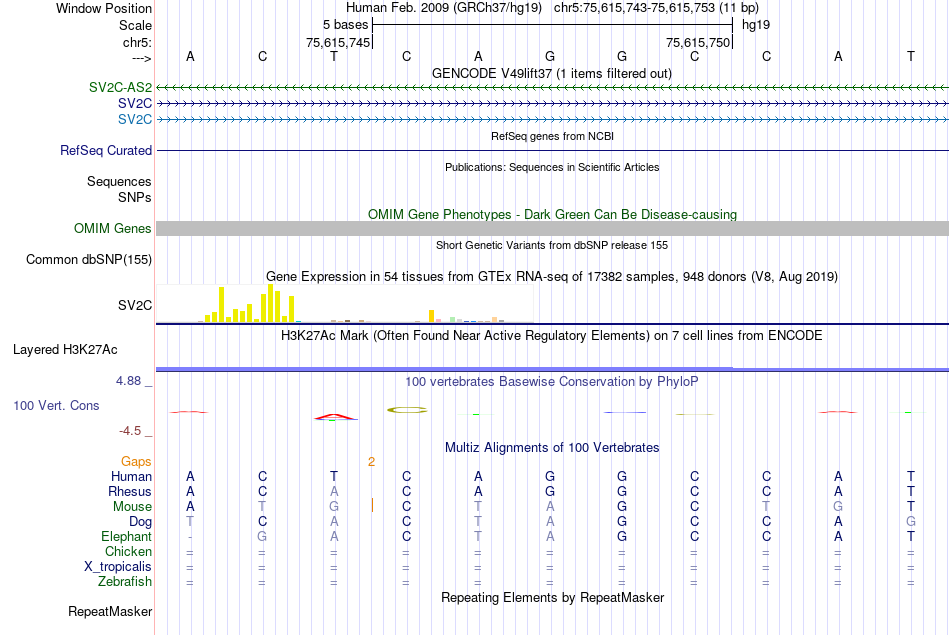Click the Scale ruler label
Screen dimensions: 950x635
(x=135, y=25)
